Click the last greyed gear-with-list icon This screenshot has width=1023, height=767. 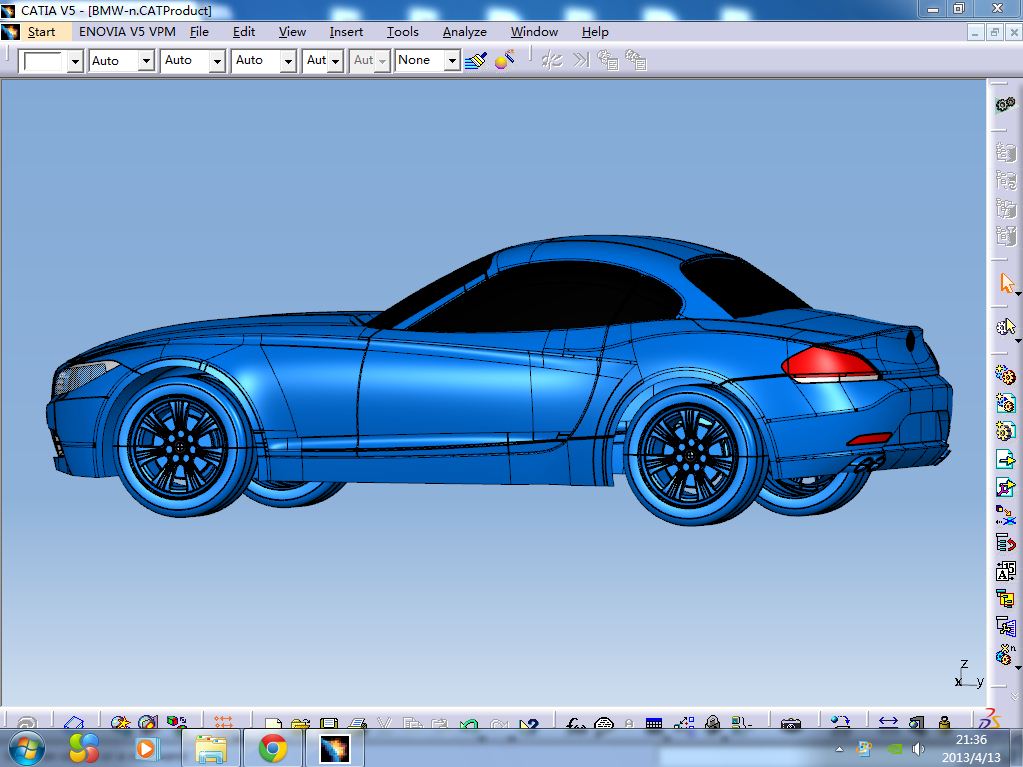[x=635, y=61]
